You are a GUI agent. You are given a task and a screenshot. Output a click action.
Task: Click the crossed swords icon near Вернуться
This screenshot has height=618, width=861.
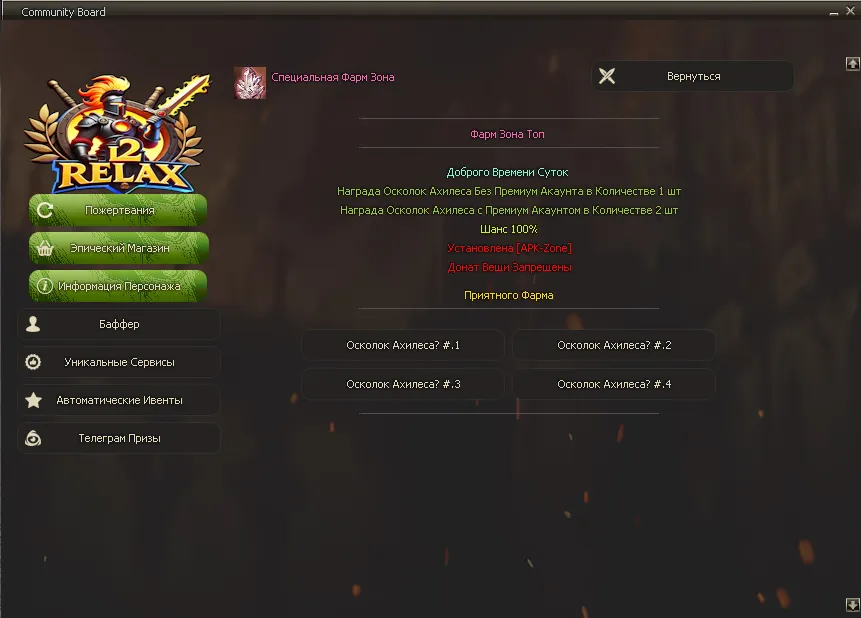click(x=607, y=76)
